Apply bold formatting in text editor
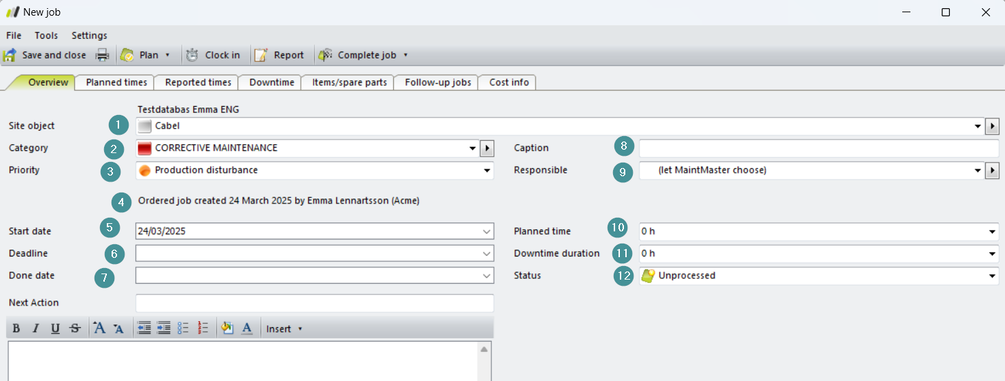 [x=16, y=328]
